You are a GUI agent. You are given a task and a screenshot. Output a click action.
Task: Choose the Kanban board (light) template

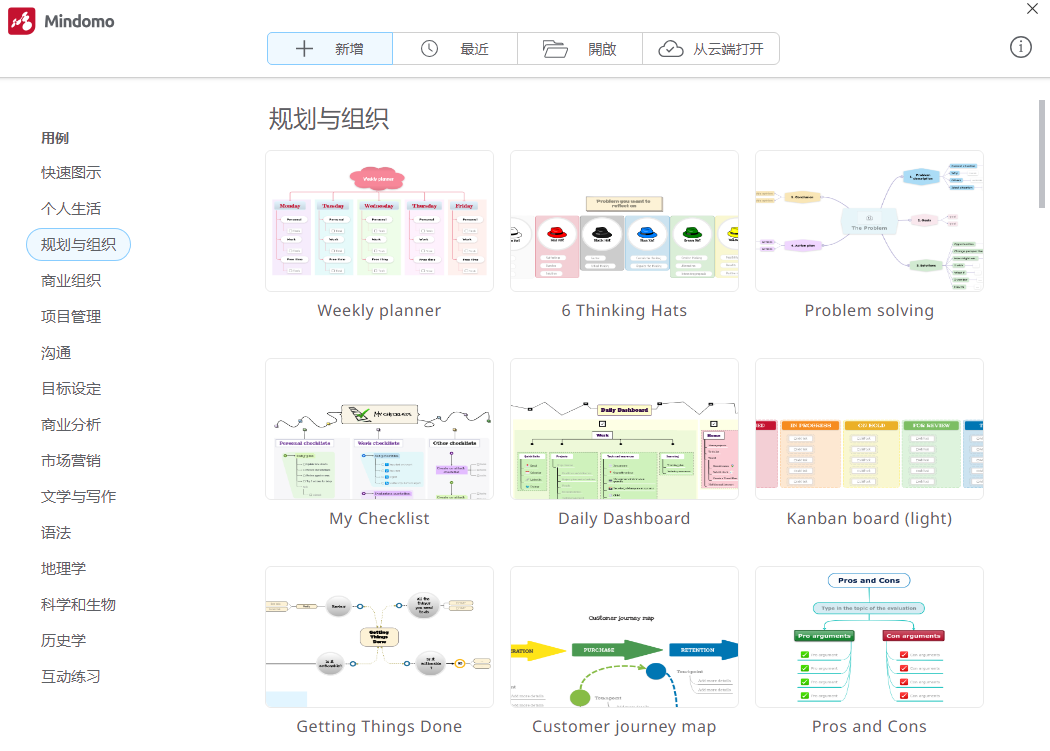(x=869, y=429)
